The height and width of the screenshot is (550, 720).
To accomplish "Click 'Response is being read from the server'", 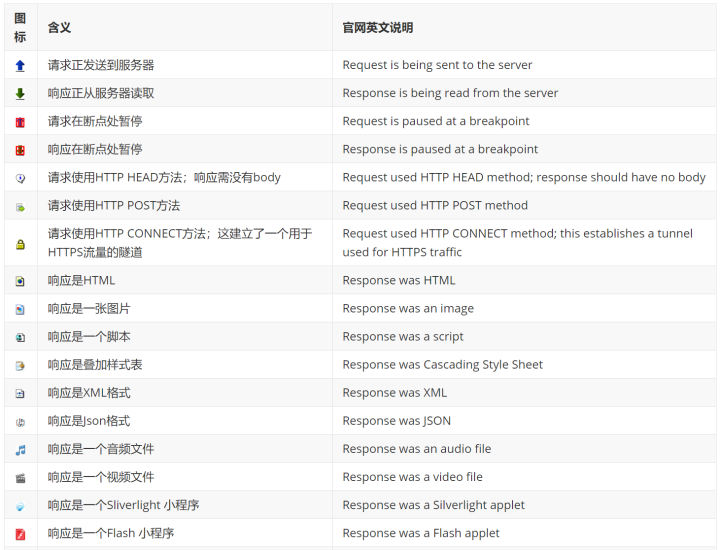I will [x=450, y=93].
